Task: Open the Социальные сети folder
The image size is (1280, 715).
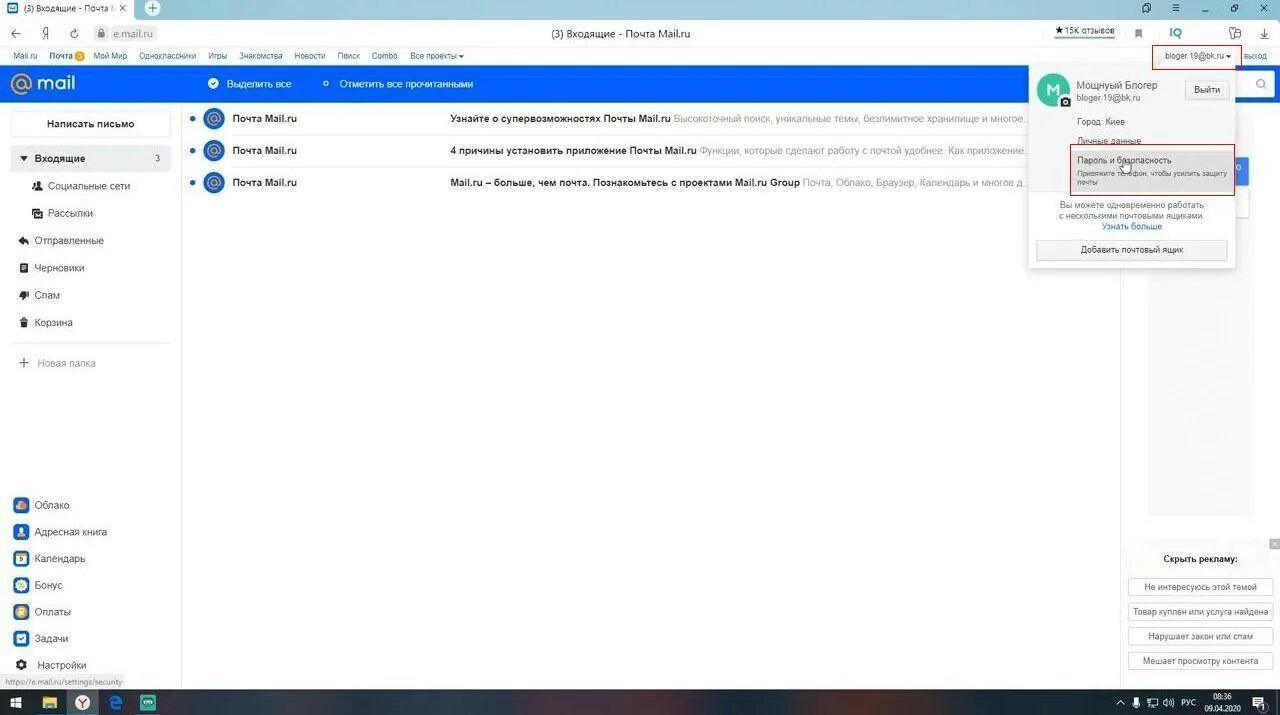Action: 81,186
